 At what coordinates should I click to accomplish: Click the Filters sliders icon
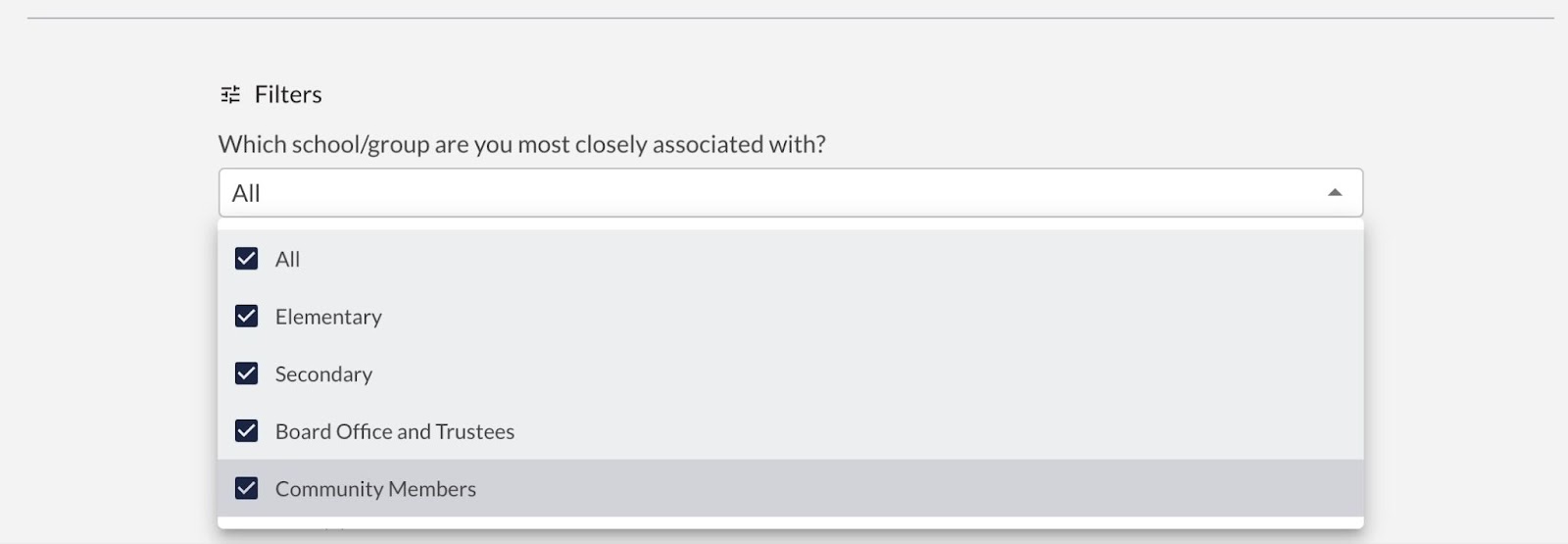coord(230,94)
